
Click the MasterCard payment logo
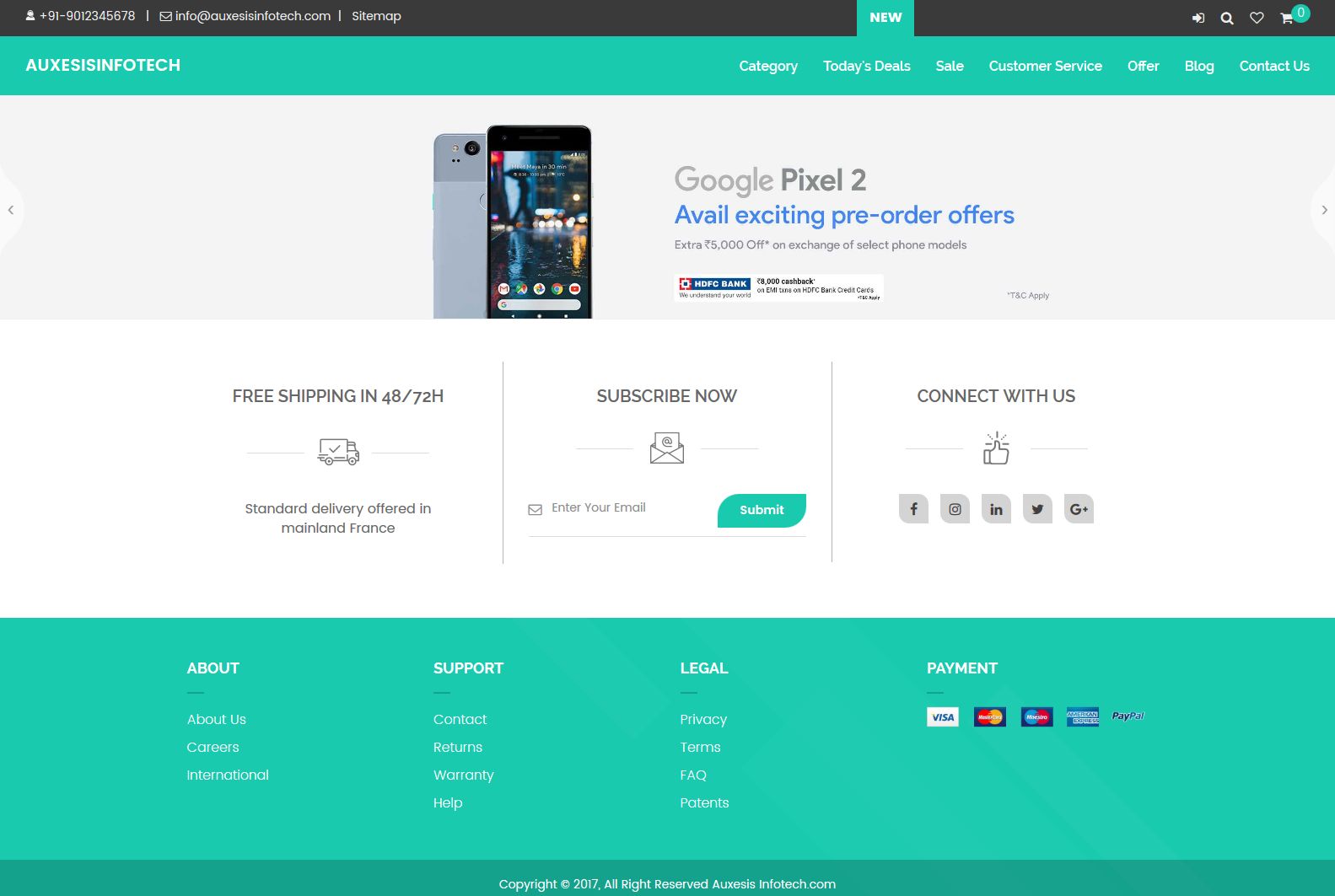(x=990, y=717)
